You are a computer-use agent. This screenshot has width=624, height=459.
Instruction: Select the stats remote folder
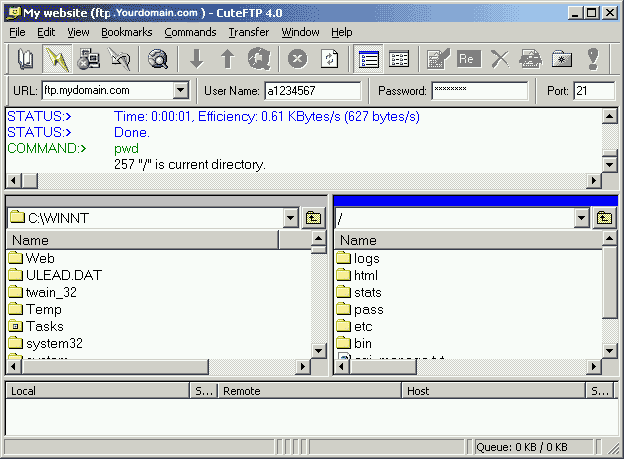click(359, 292)
